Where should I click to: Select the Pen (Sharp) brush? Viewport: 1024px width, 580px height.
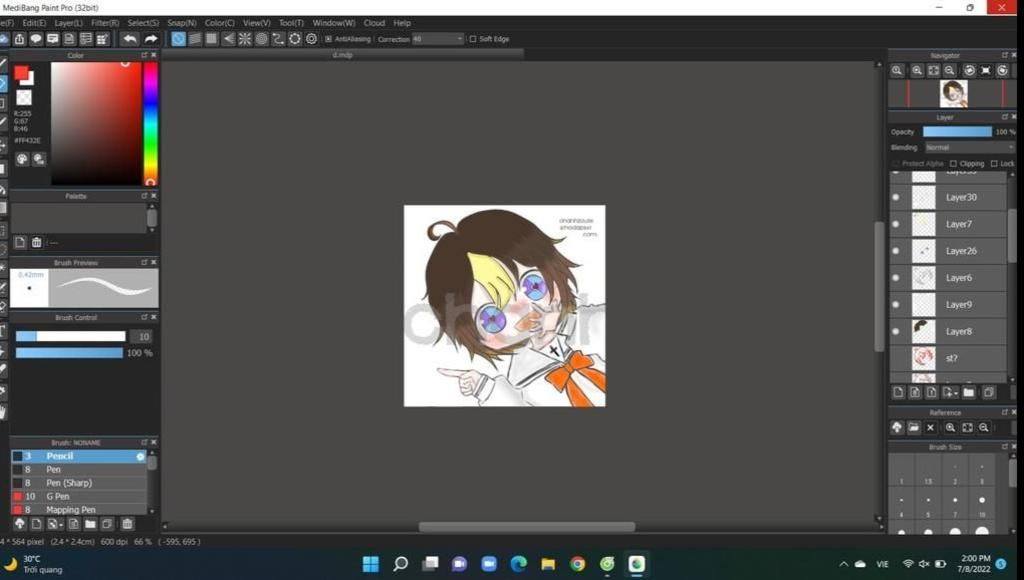click(78, 483)
